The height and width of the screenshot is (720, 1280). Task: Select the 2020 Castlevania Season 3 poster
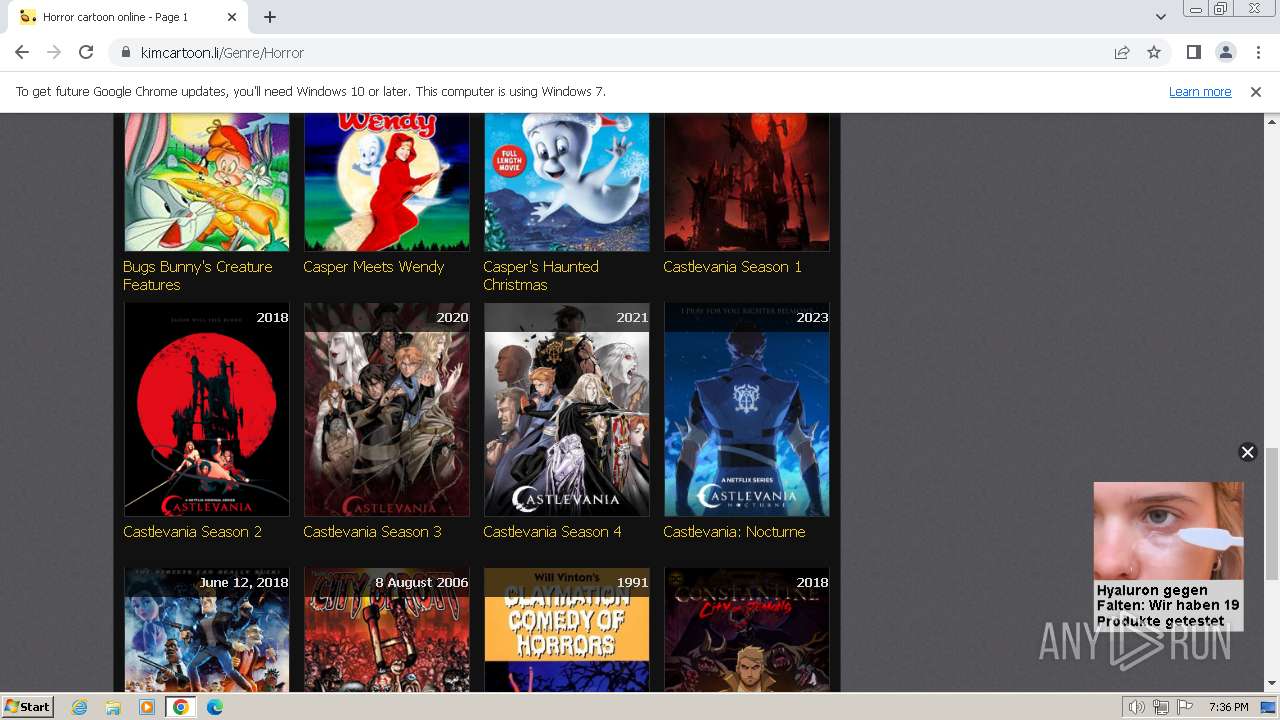pyautogui.click(x=386, y=410)
